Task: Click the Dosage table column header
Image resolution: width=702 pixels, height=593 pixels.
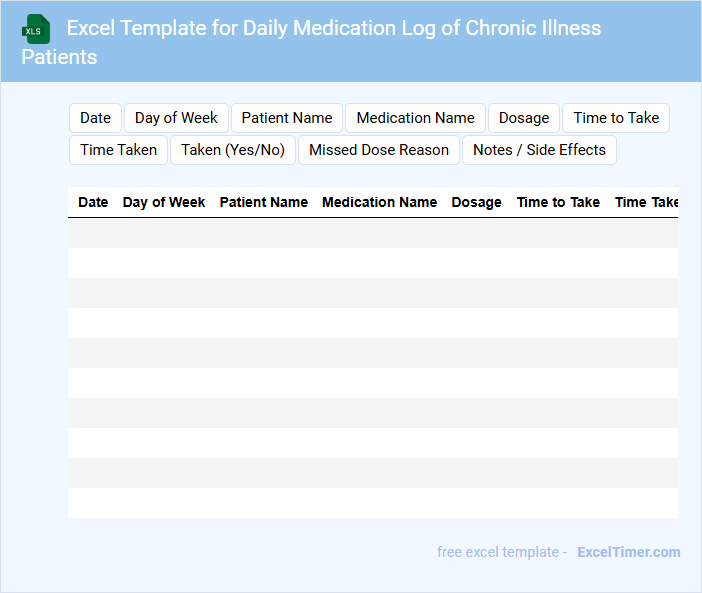Action: pos(476,202)
